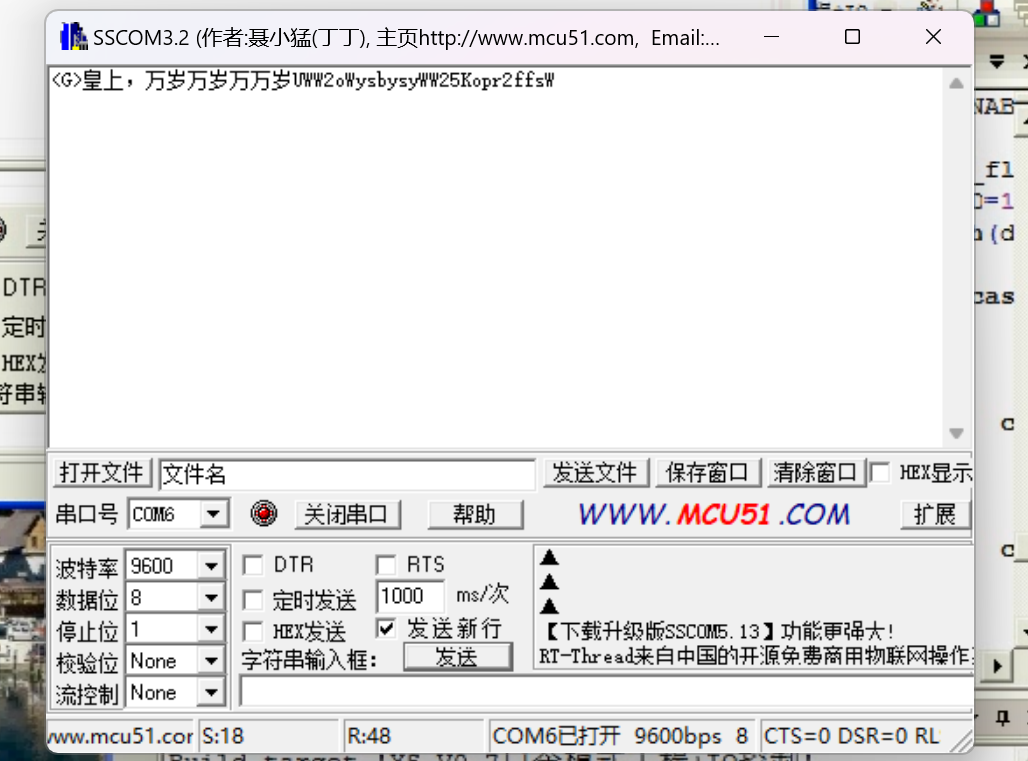Open the 帮助 help button
This screenshot has height=761, width=1028.
pos(475,515)
